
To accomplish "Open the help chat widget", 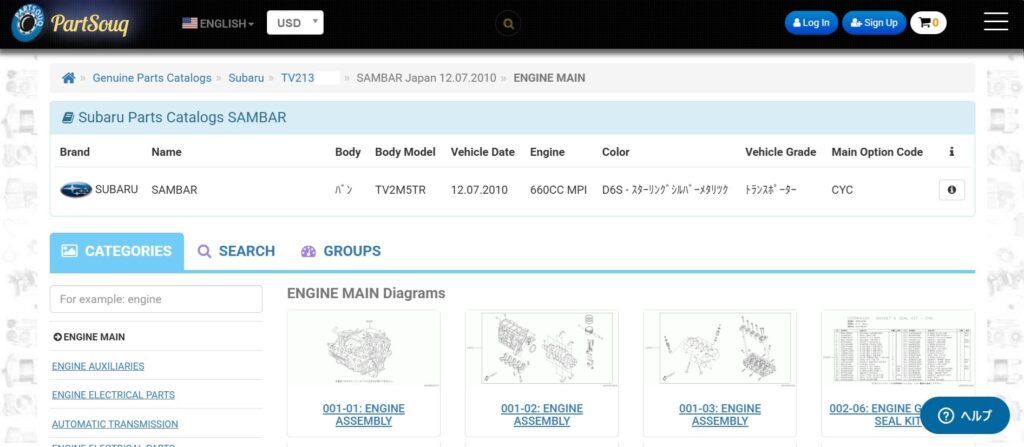I will tap(965, 415).
